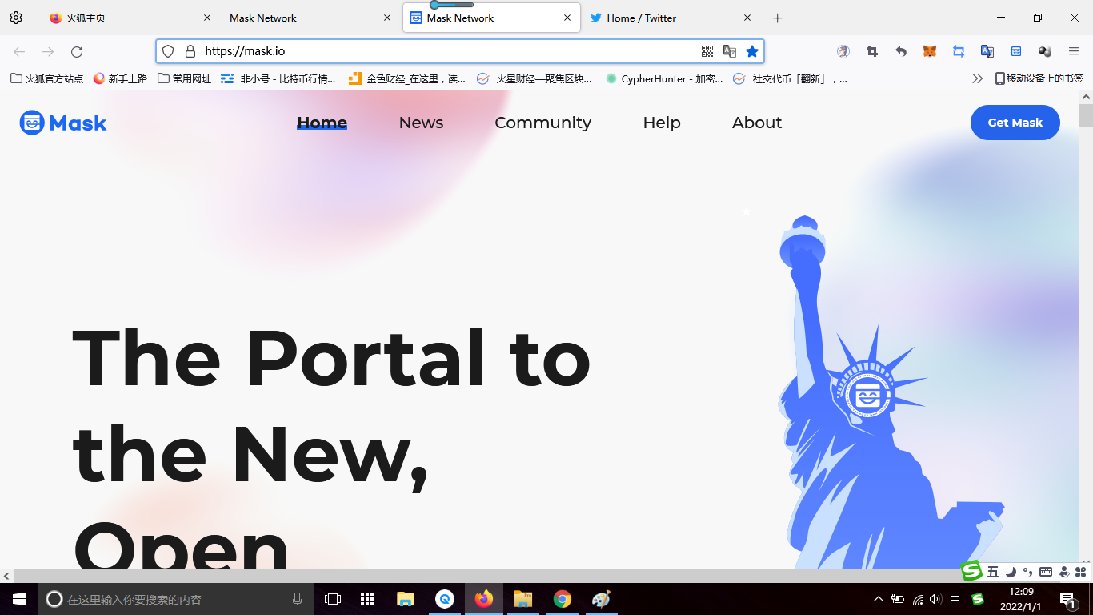Click the blue loop arrows extension icon
The height and width of the screenshot is (615, 1093).
[x=958, y=51]
